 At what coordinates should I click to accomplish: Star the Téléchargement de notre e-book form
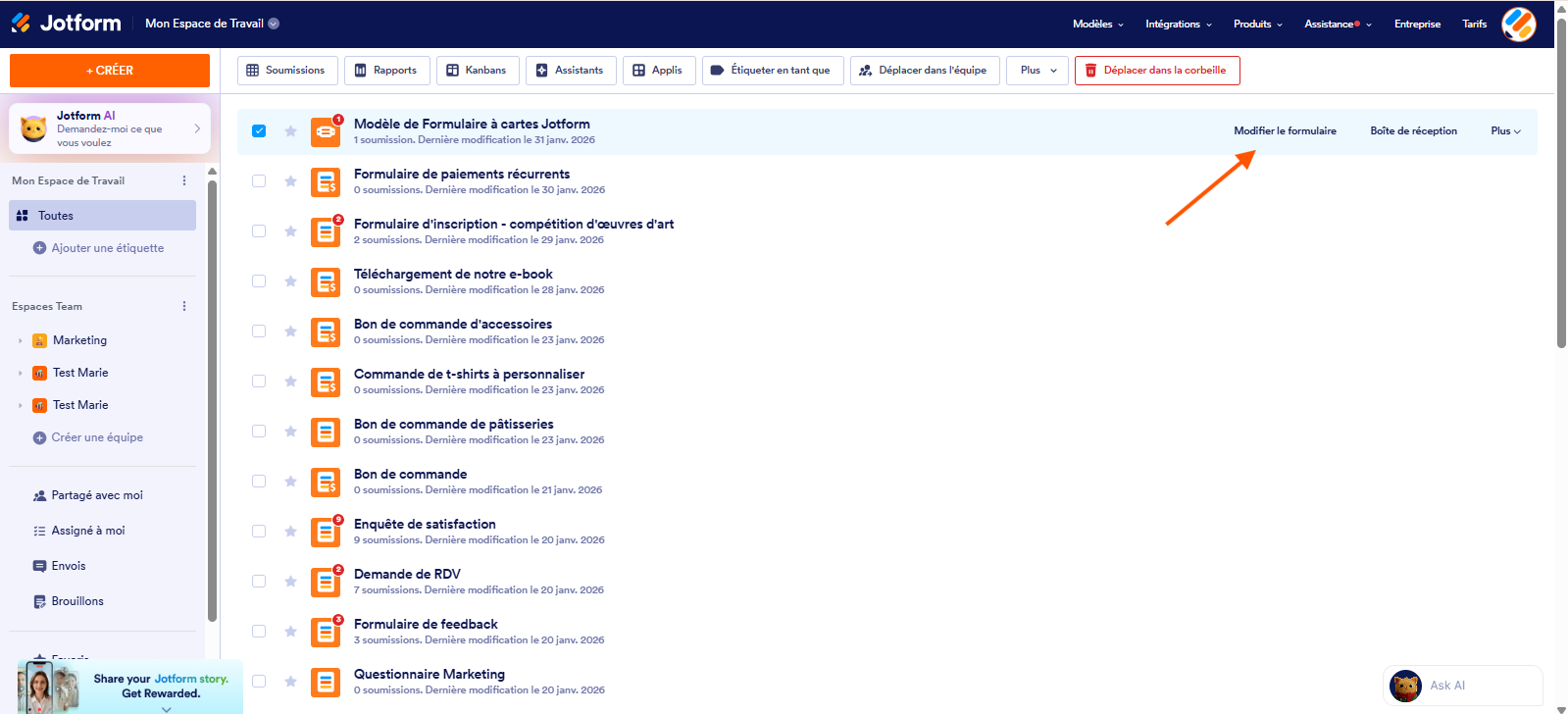coord(290,280)
